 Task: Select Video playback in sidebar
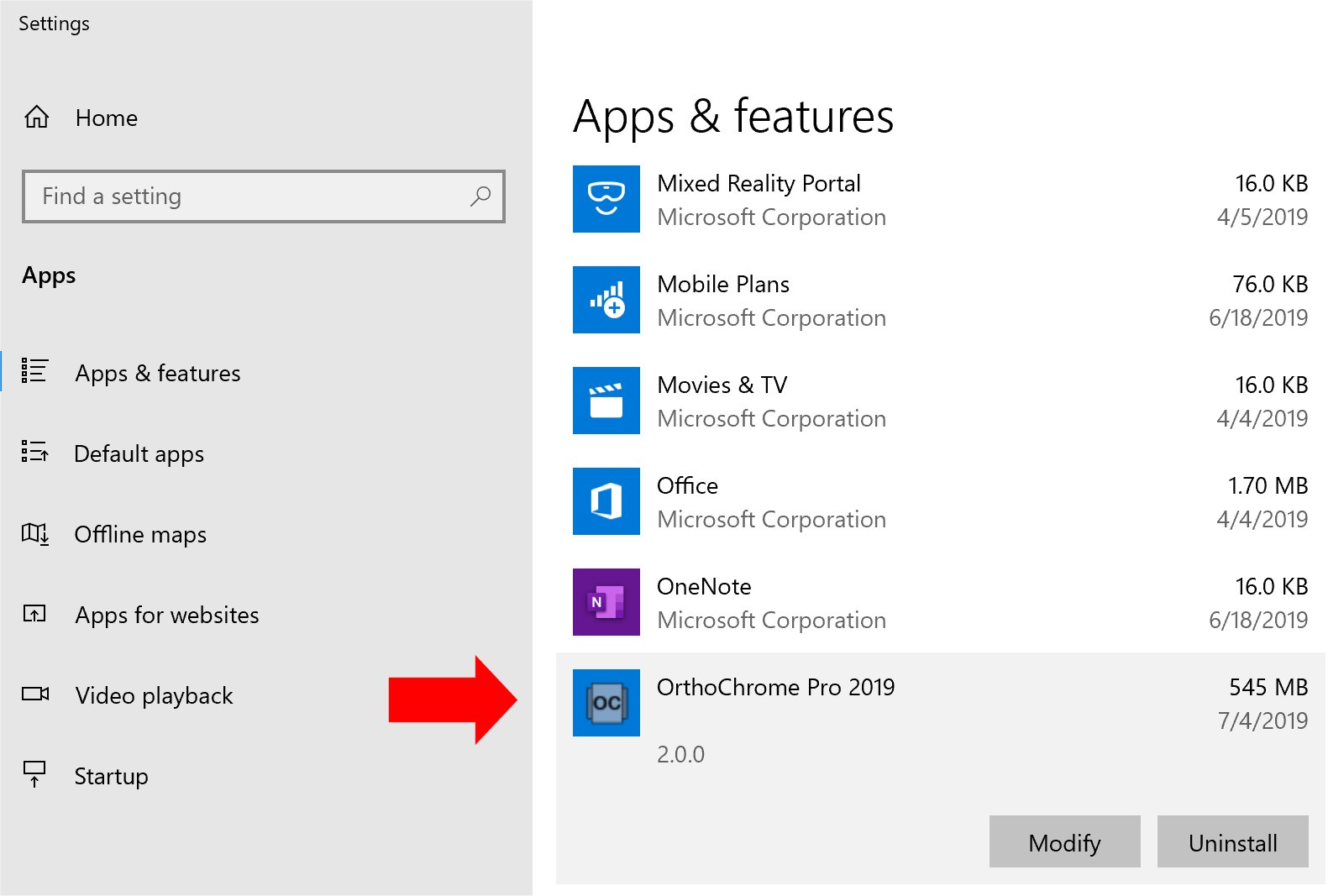pyautogui.click(x=154, y=695)
